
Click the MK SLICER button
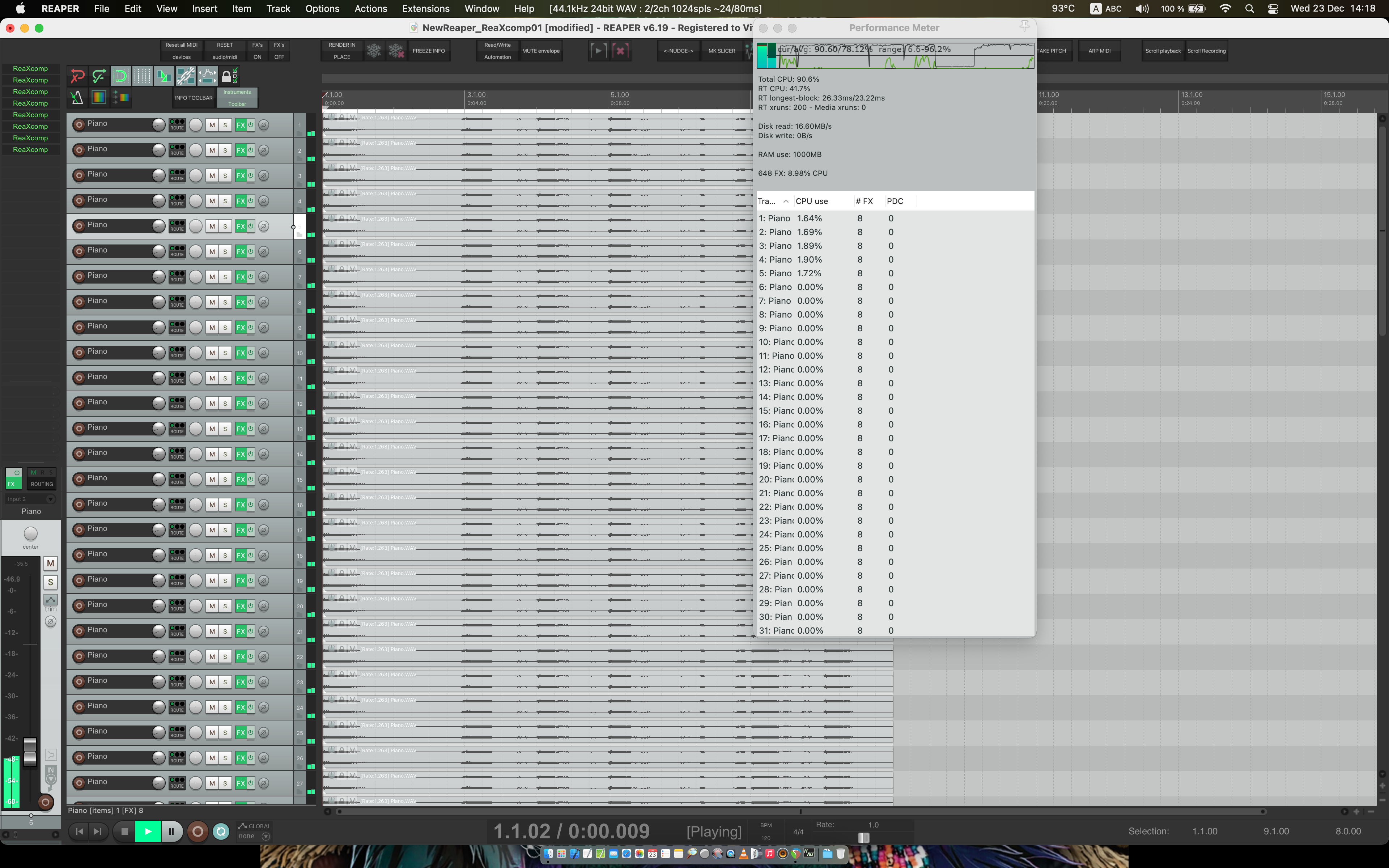tap(722, 51)
